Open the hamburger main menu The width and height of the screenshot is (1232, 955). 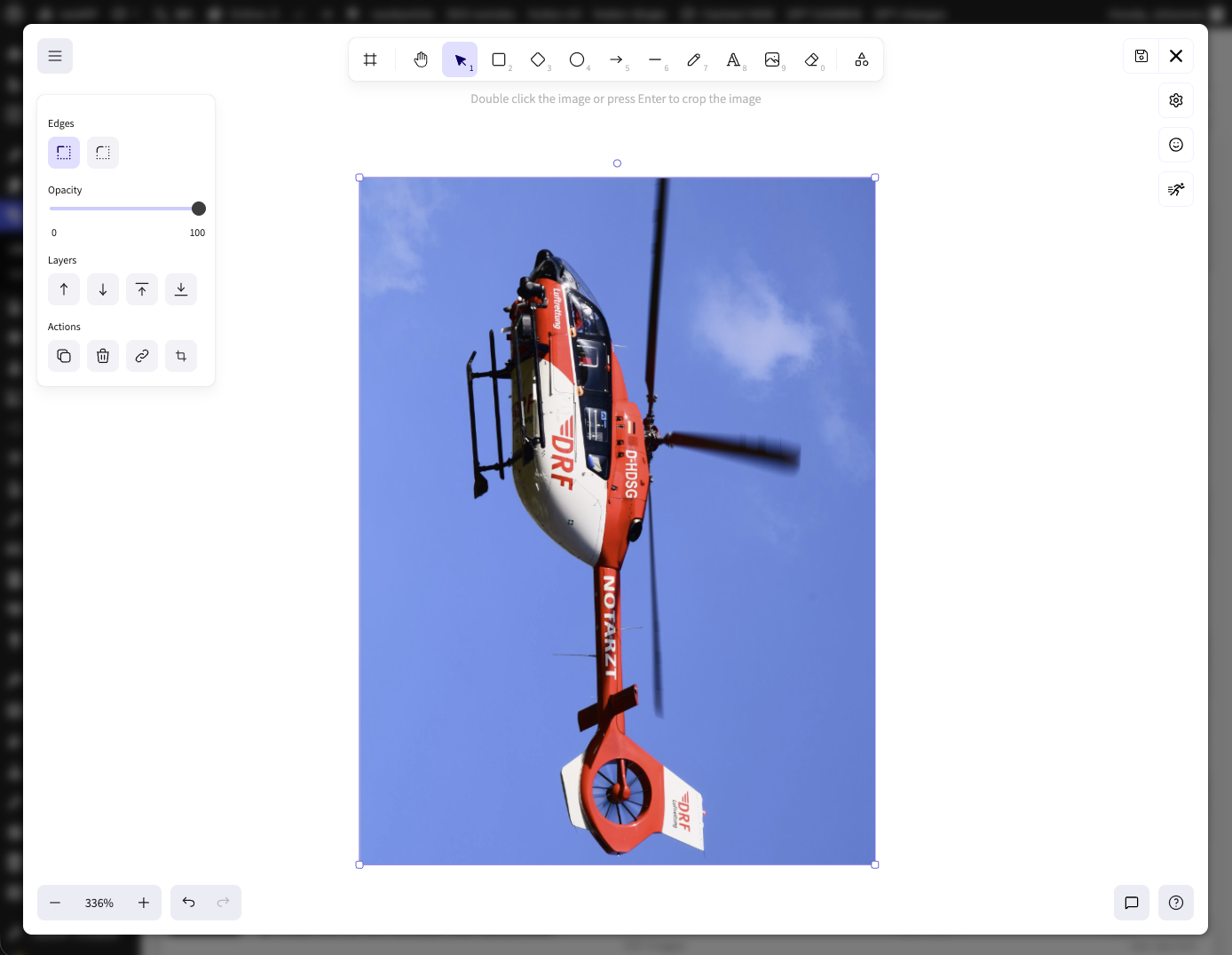pos(55,56)
